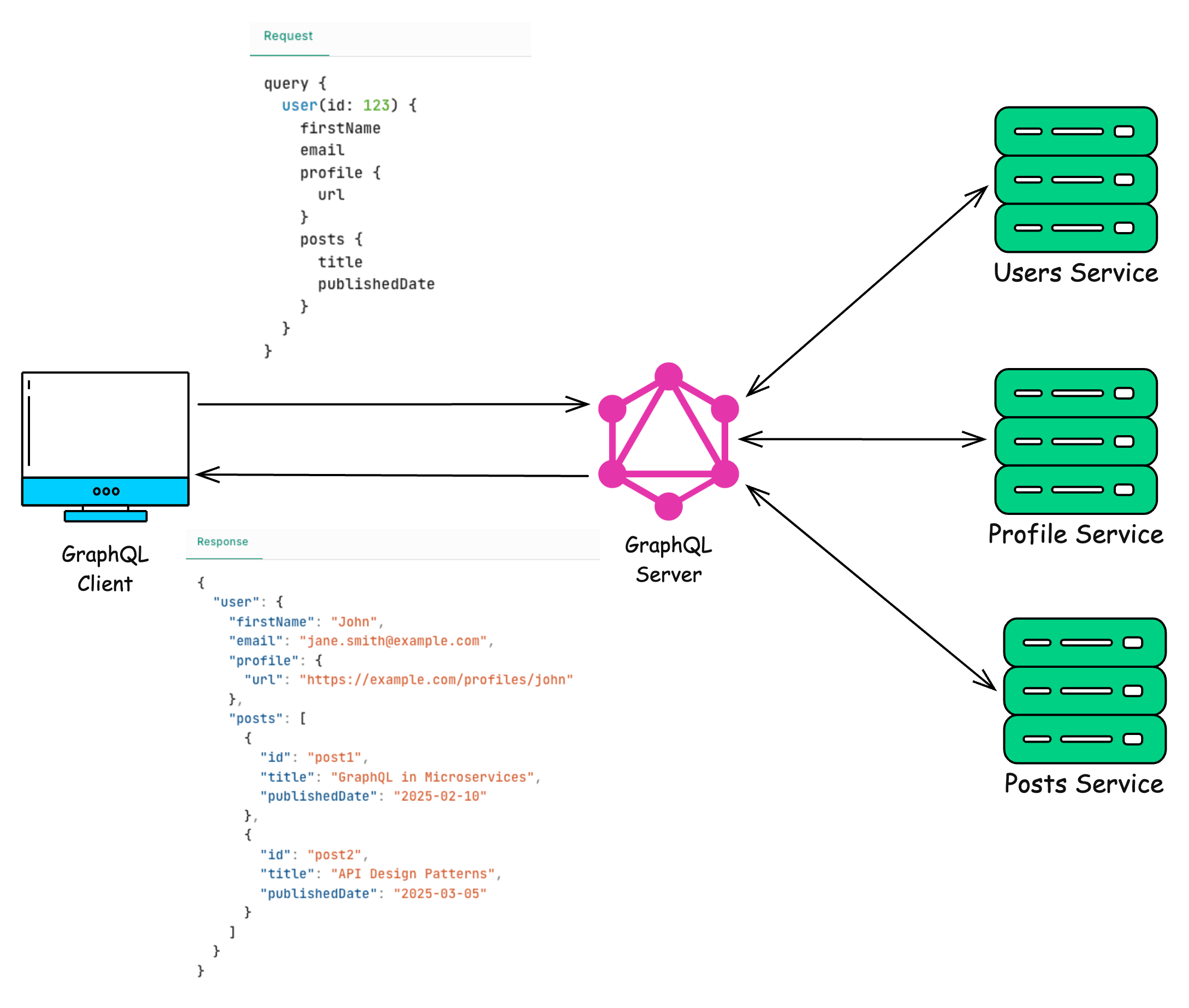Click the "email" field in the request query

click(322, 150)
